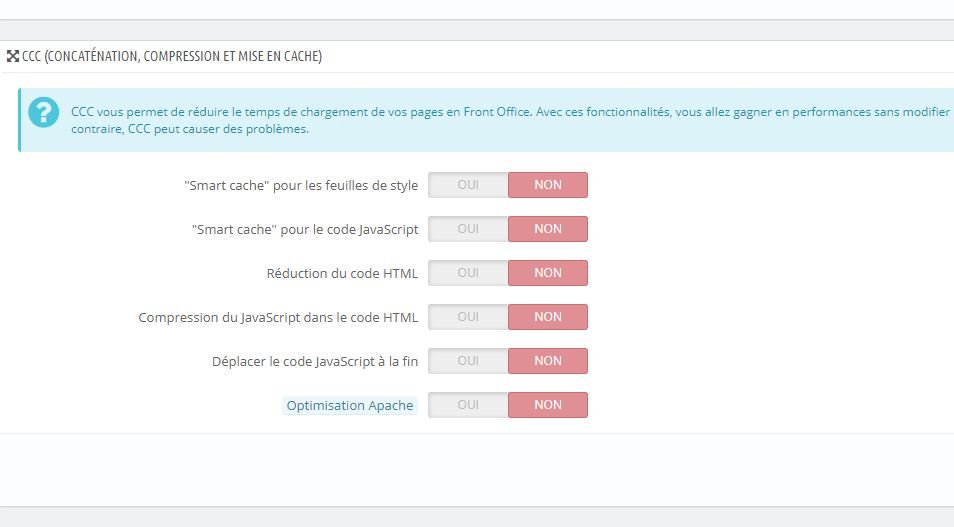This screenshot has height=527, width=954.
Task: Turn on Réduction du code HTML (OUI)
Action: [468, 273]
